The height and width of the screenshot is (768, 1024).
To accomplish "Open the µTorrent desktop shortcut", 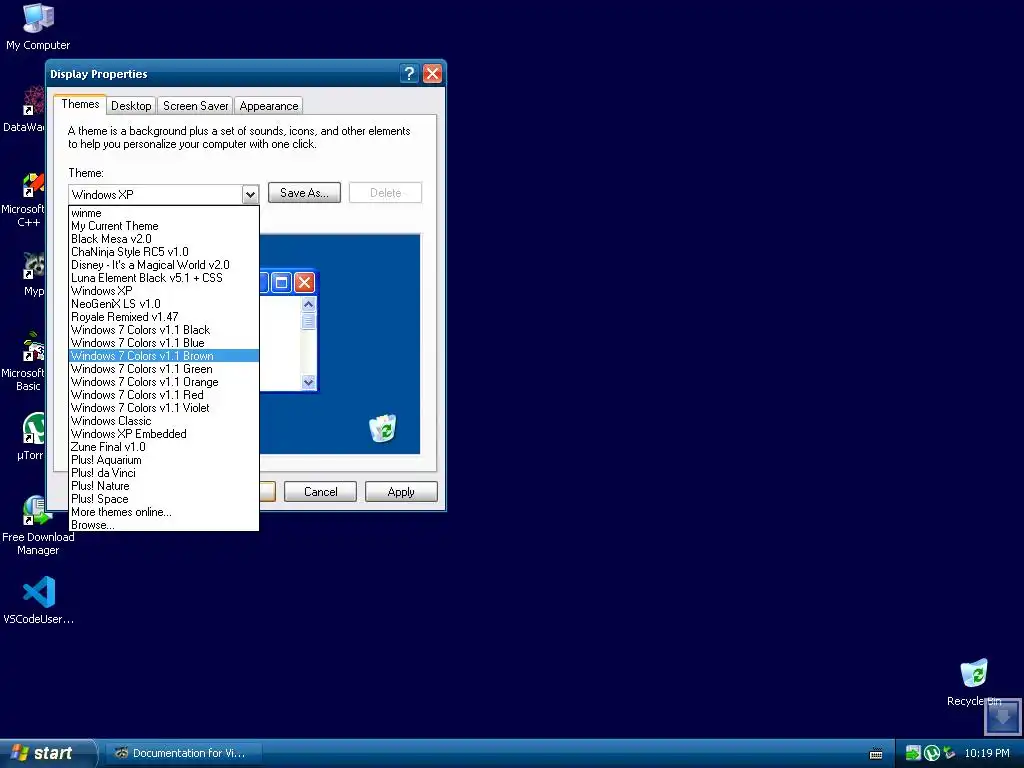I will click(31, 436).
